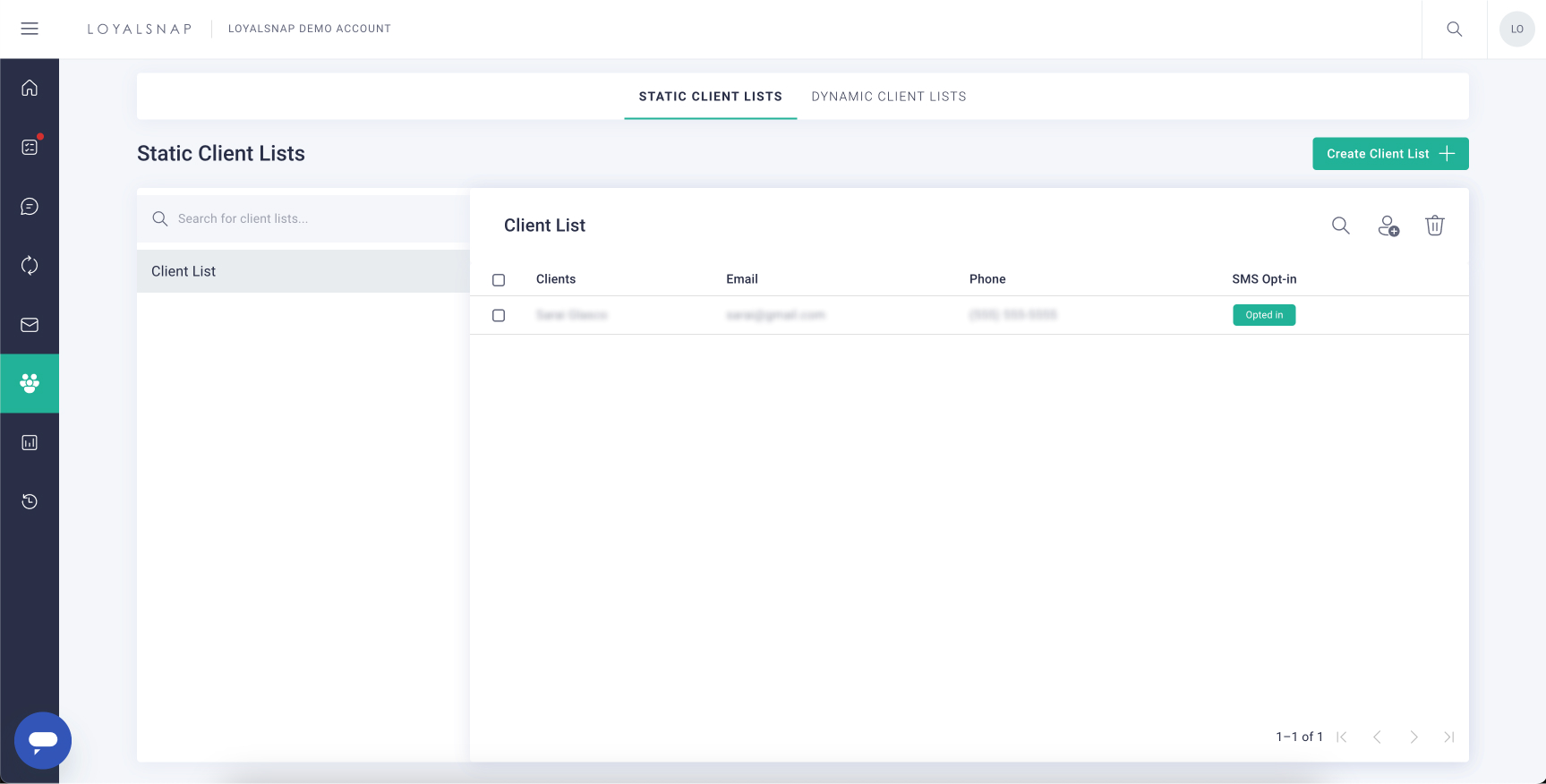This screenshot has width=1546, height=784.
Task: Add a client to the list
Action: pos(1388,226)
